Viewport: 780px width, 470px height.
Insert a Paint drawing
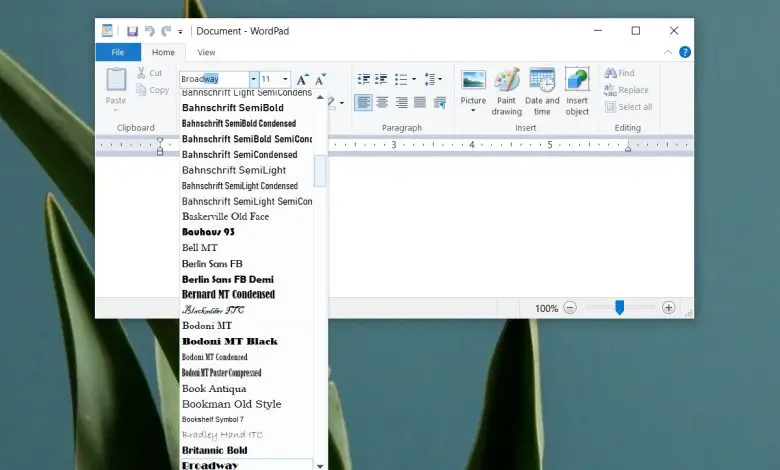pos(506,91)
